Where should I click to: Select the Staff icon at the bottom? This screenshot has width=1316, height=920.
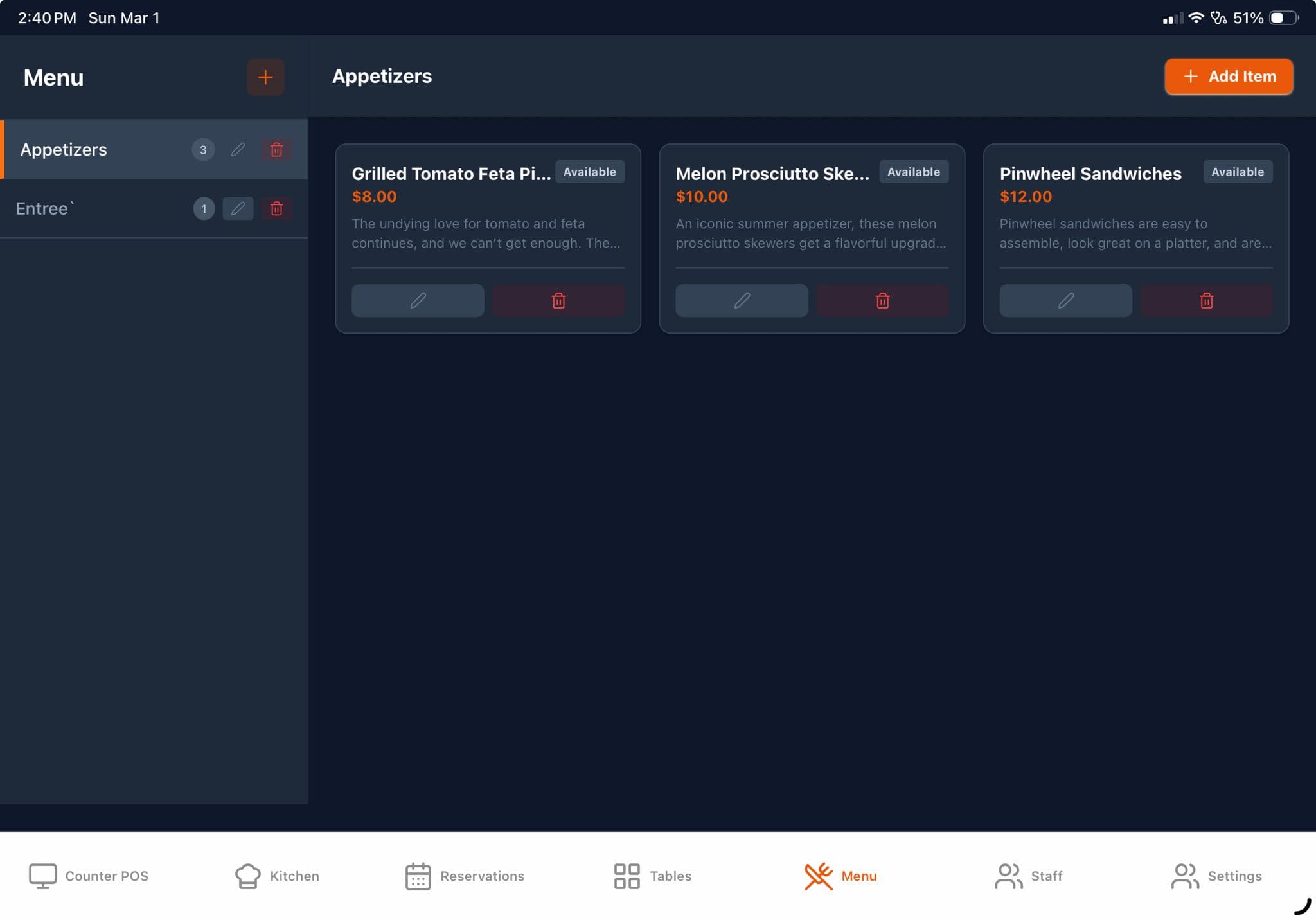coord(1007,876)
